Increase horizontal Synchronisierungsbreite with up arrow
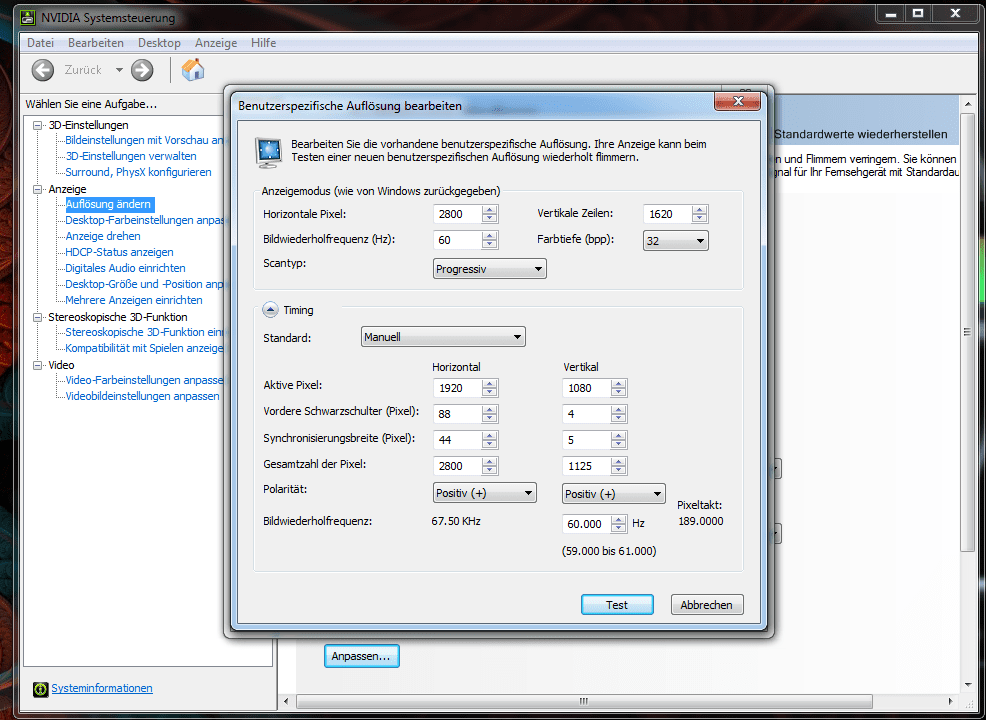The image size is (986, 720). 490,436
